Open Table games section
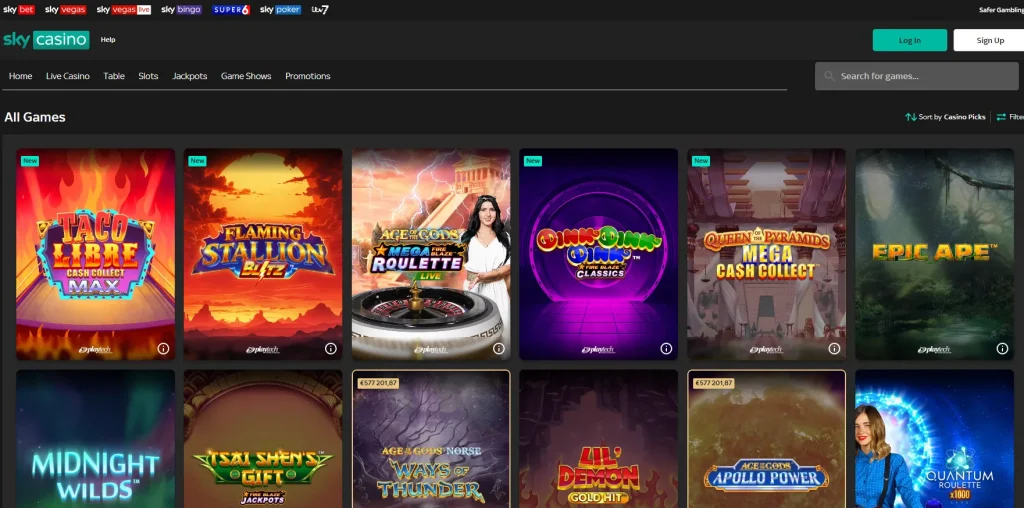Viewport: 1024px width, 508px height. (114, 76)
